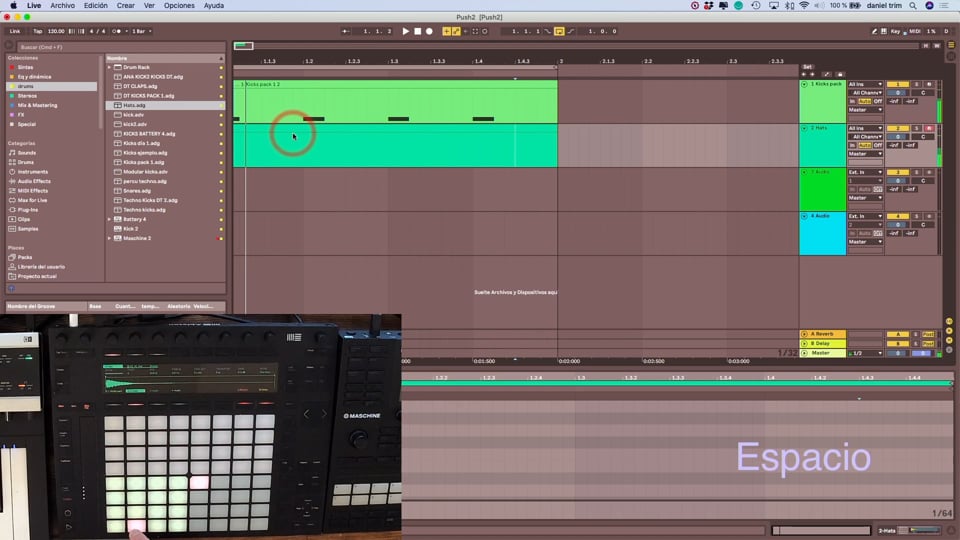Toggle track activator 1 on Kicks pack
Viewport: 960px width, 540px height.
coord(898,84)
